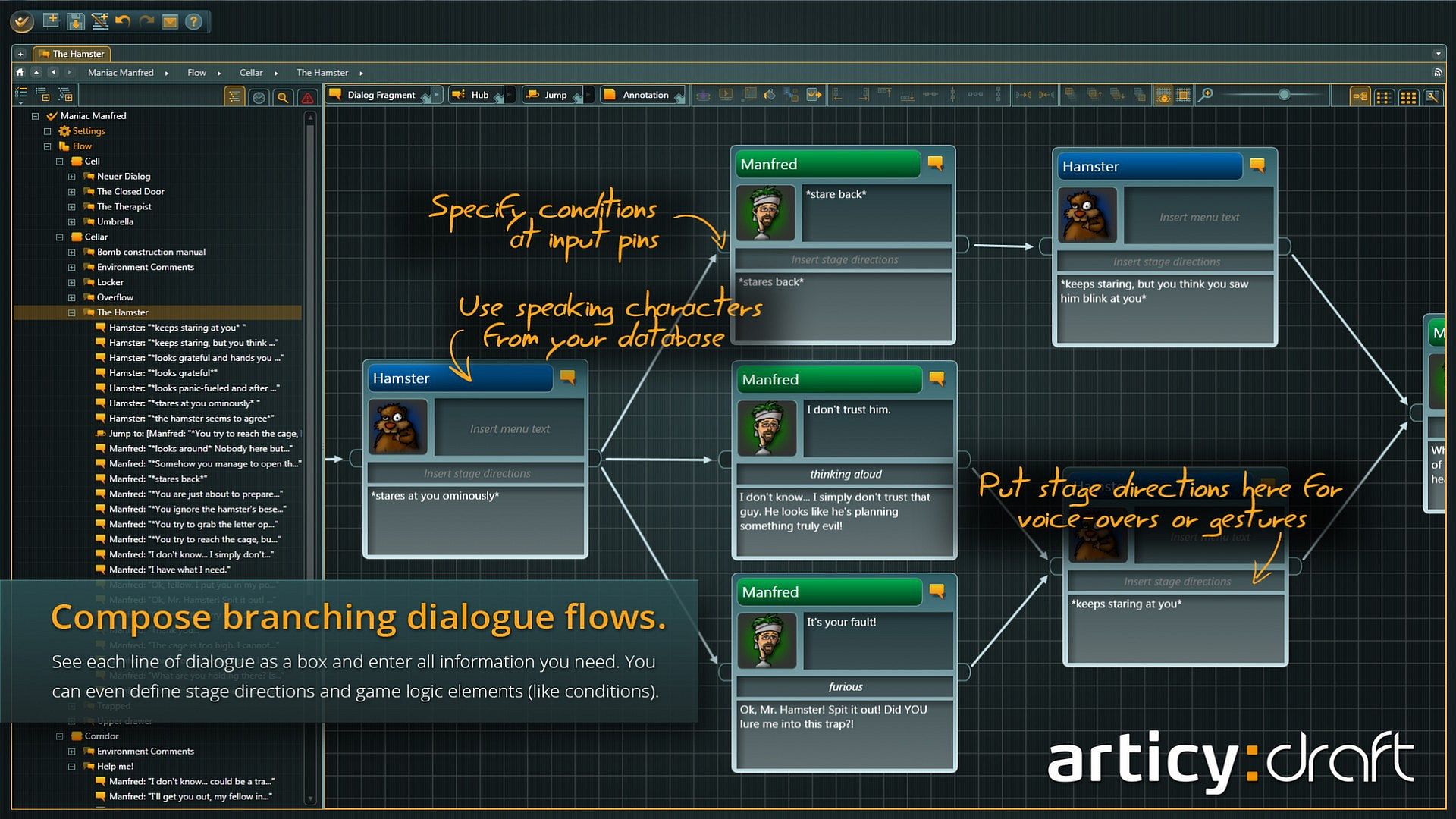This screenshot has width=1456, height=819.
Task: Toggle grid visibility eye icon
Action: 1163,96
